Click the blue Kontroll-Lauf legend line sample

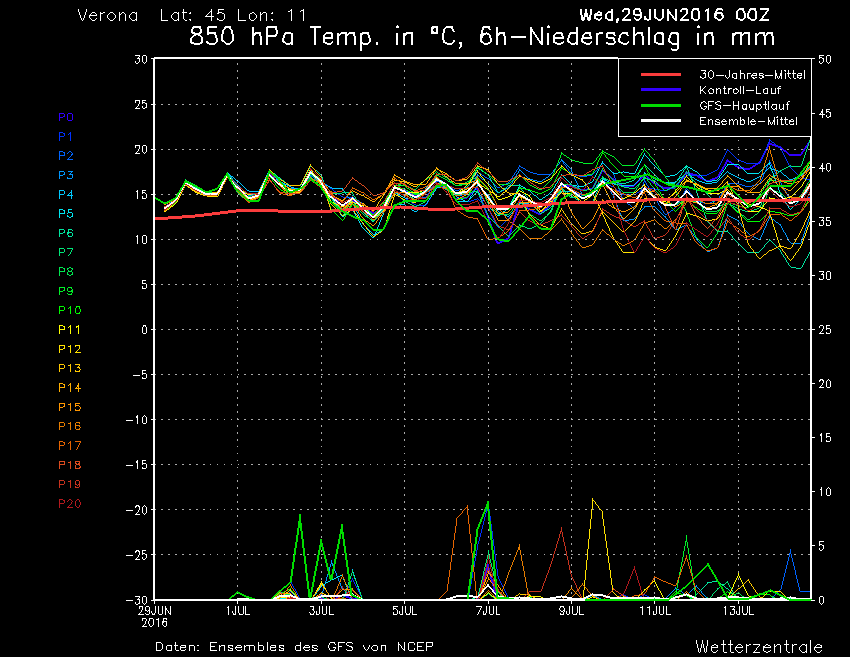click(661, 90)
